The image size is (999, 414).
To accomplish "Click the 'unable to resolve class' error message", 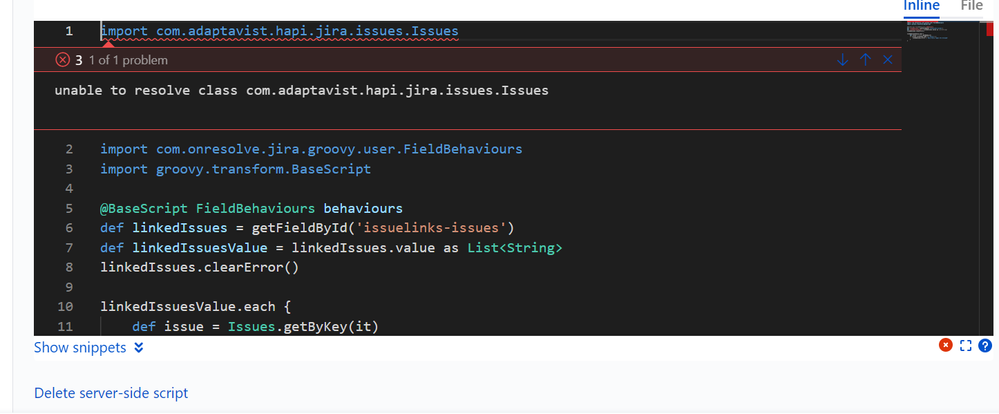I will pyautogui.click(x=301, y=90).
